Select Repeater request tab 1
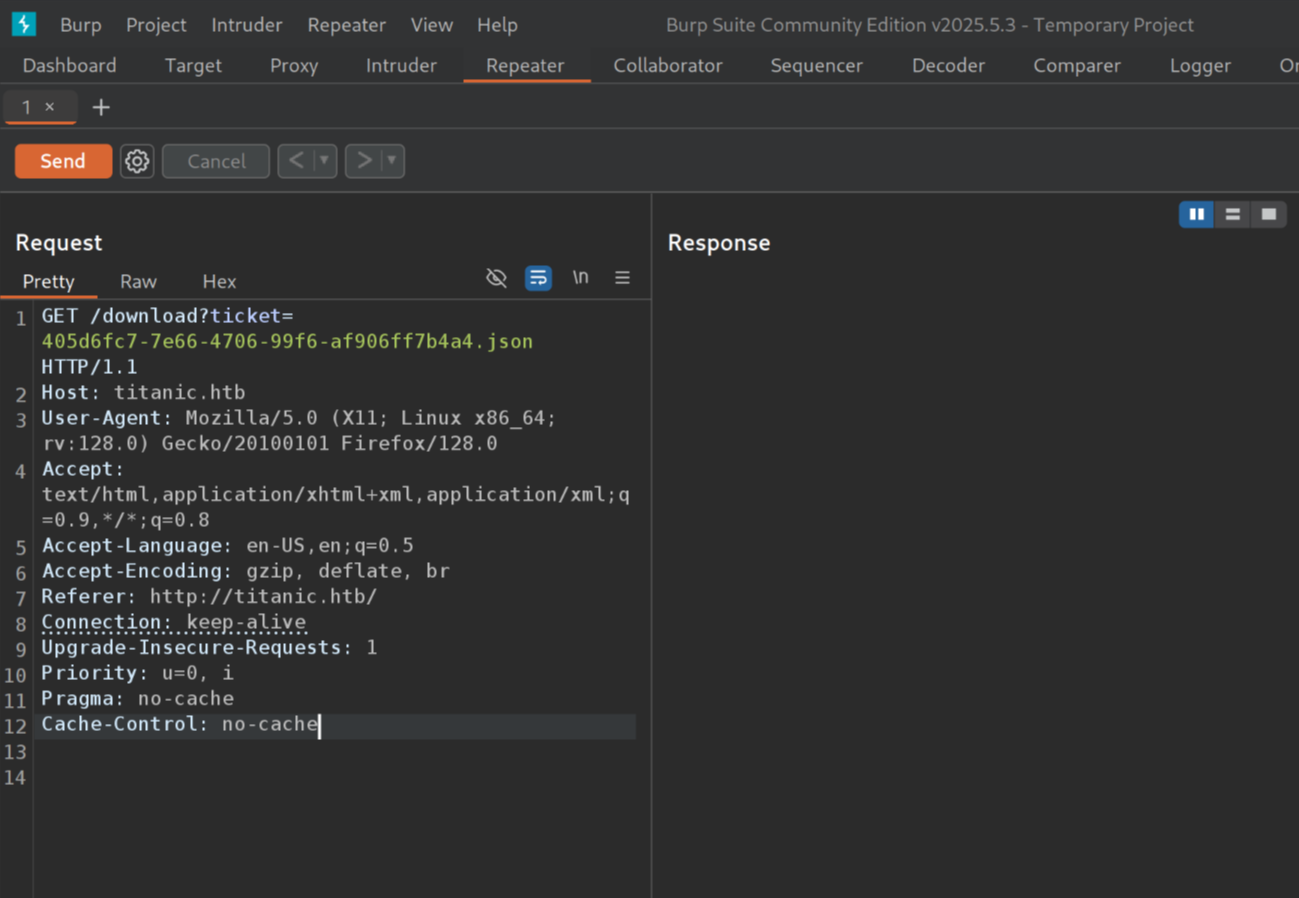This screenshot has width=1299, height=898. [27, 107]
